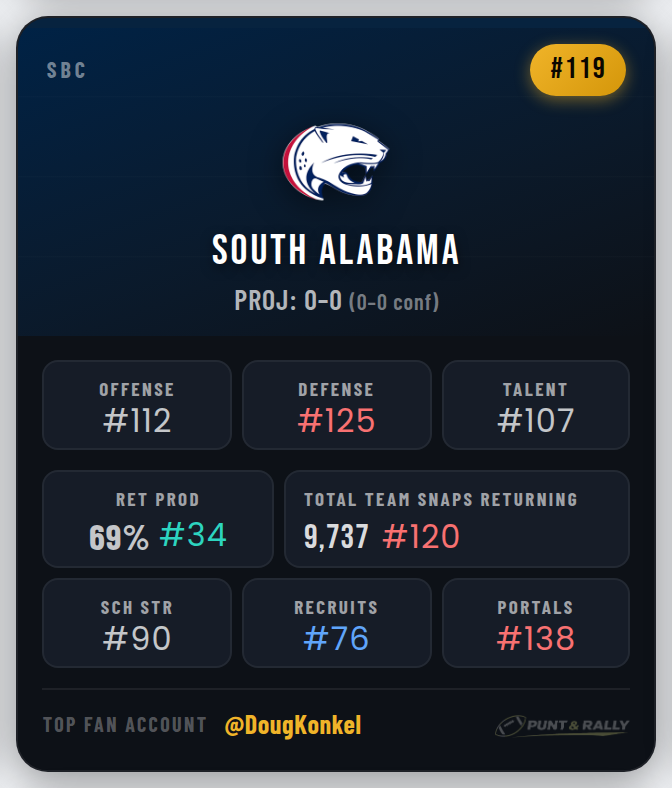Click the Punt & Rally logo
Image resolution: width=672 pixels, height=788 pixels.
[x=561, y=726]
